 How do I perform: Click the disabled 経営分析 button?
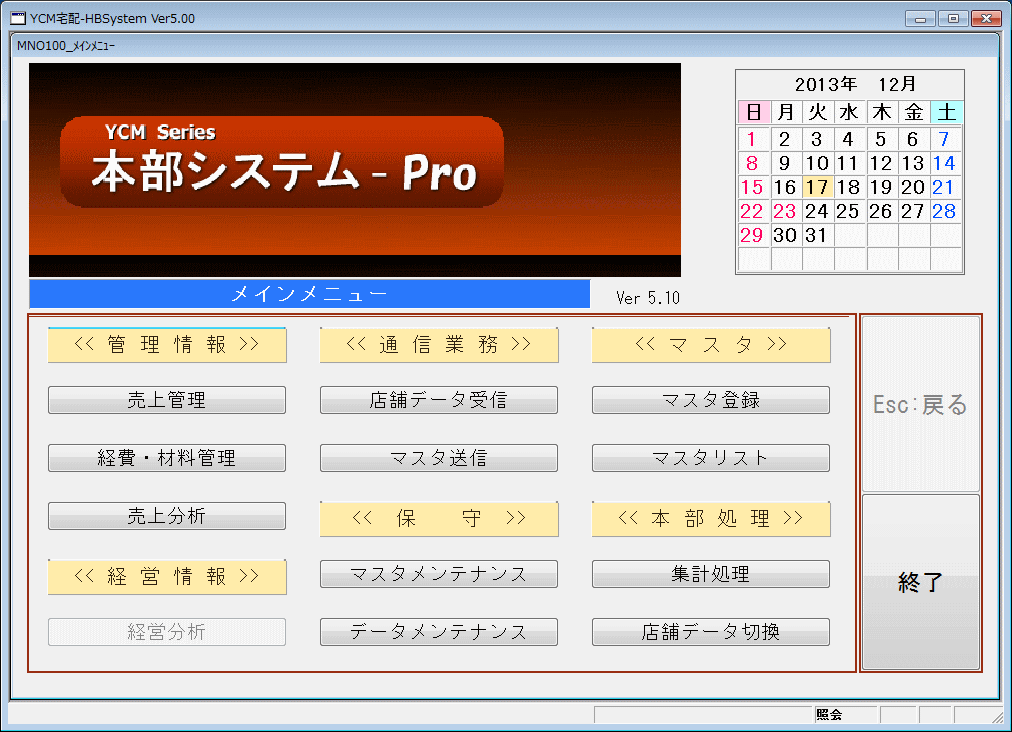(167, 632)
